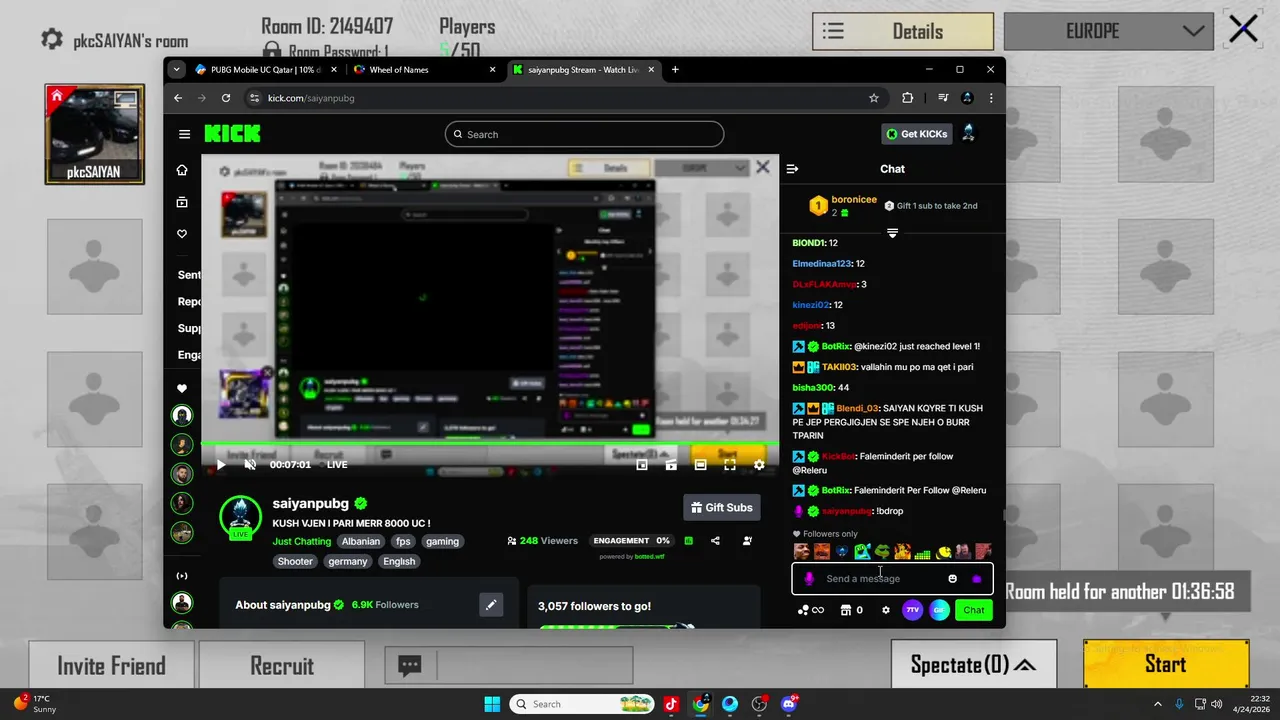Select the Shooter tag
The width and height of the screenshot is (1280, 720).
coord(295,561)
